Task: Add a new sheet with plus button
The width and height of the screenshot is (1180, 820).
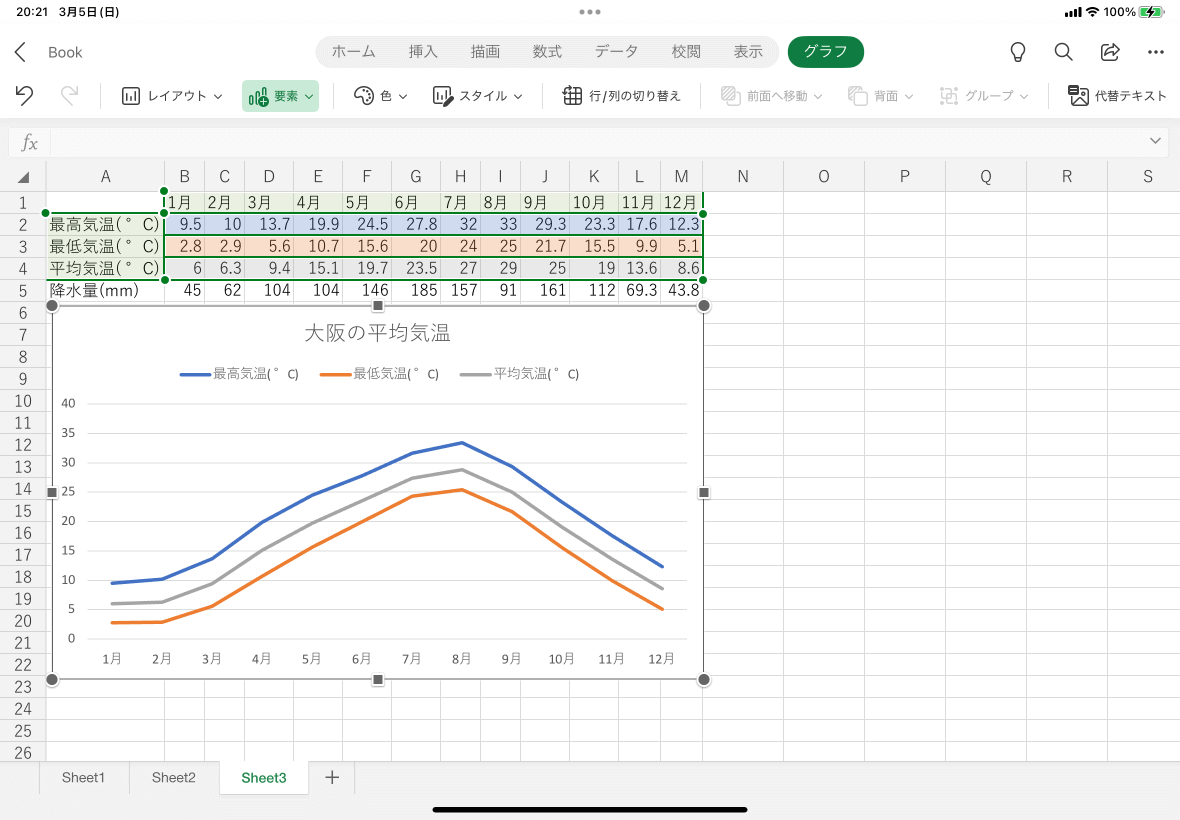Action: pyautogui.click(x=332, y=778)
